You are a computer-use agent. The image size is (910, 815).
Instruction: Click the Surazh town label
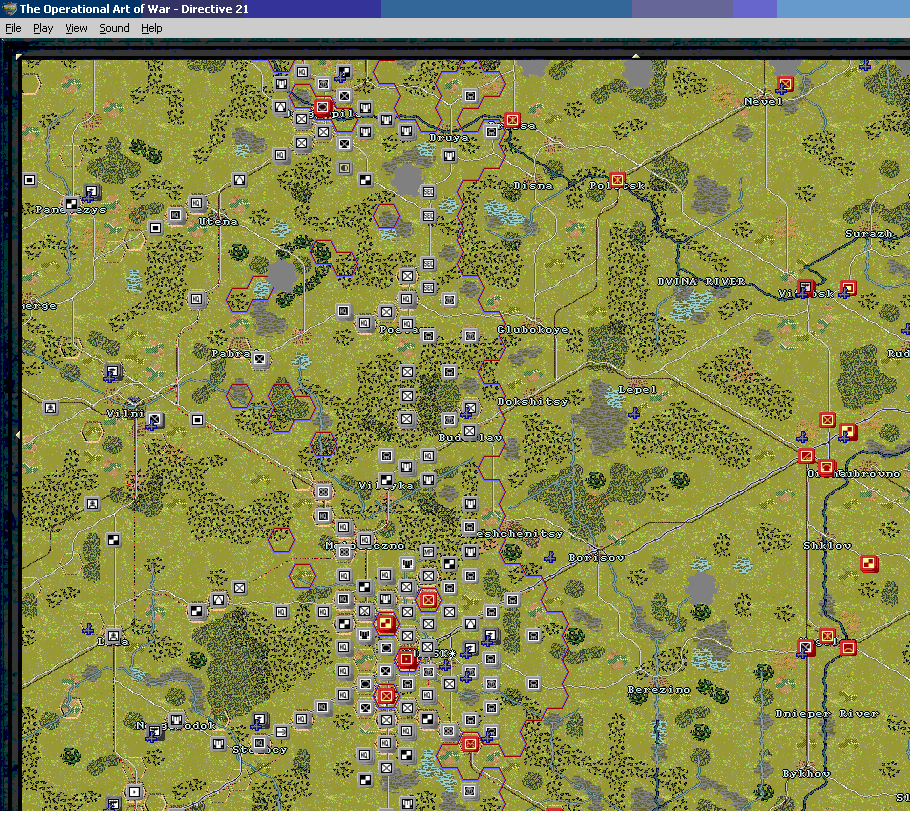point(868,233)
